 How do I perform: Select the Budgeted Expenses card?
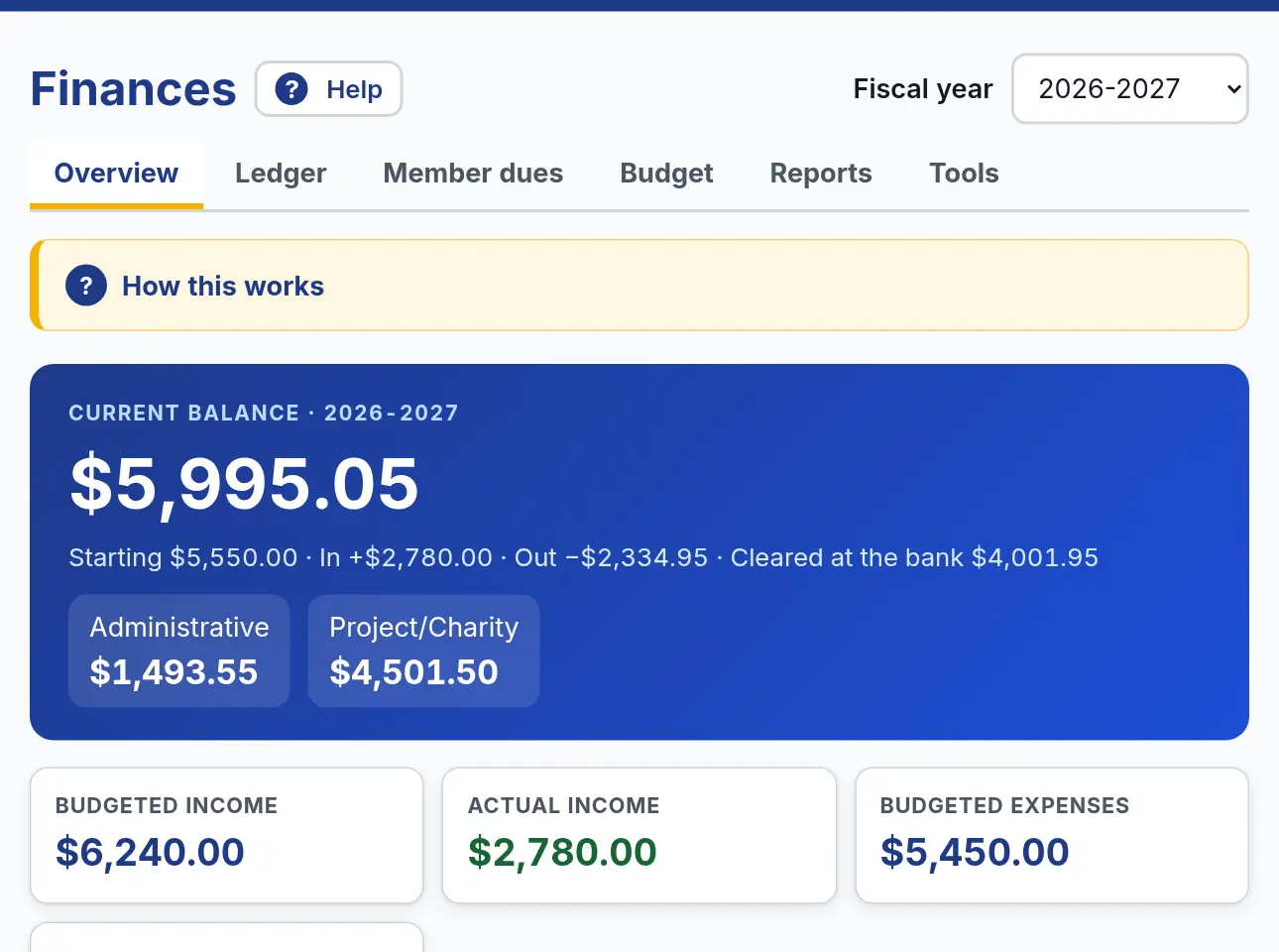tap(1052, 835)
